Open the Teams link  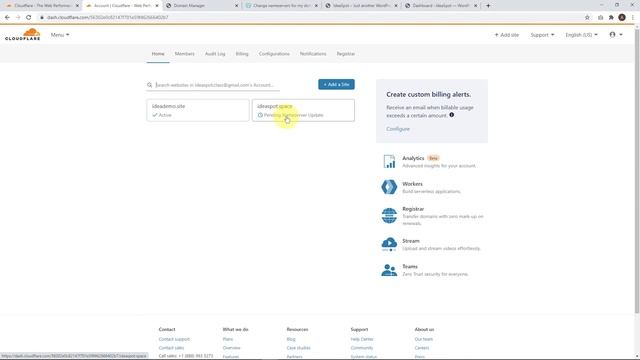[410, 267]
